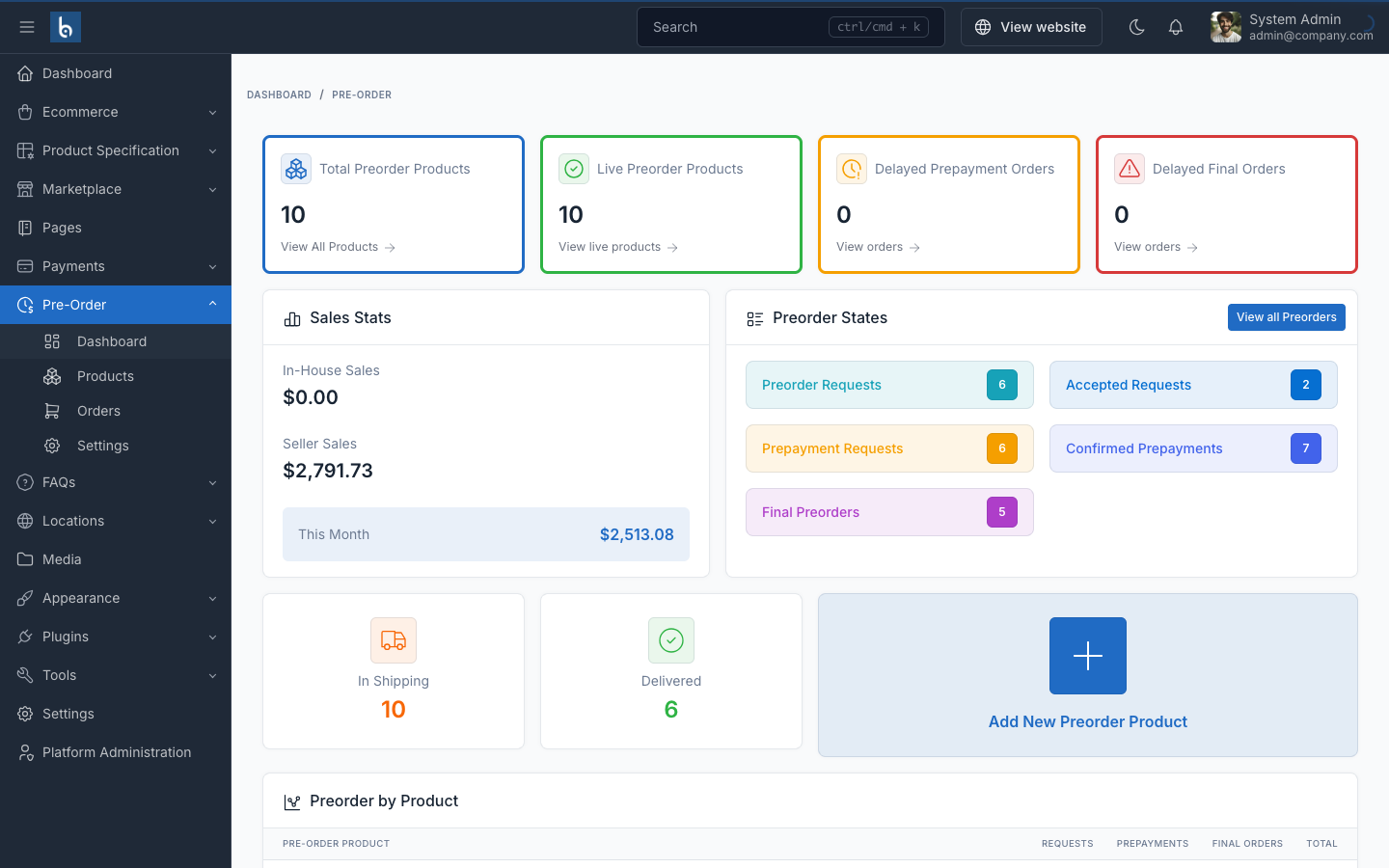Click the Delayed Final Orders warning icon
The width and height of the screenshot is (1389, 868).
coord(1130,169)
